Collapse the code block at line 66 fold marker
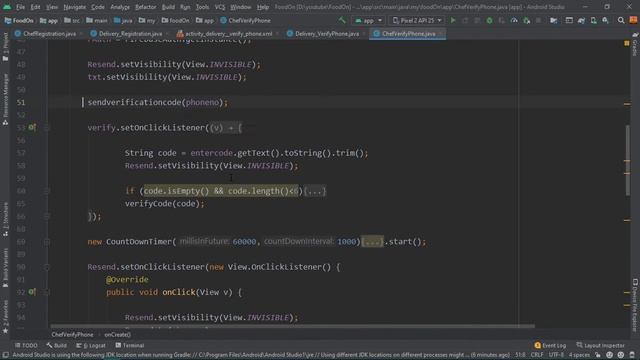 [47, 216]
